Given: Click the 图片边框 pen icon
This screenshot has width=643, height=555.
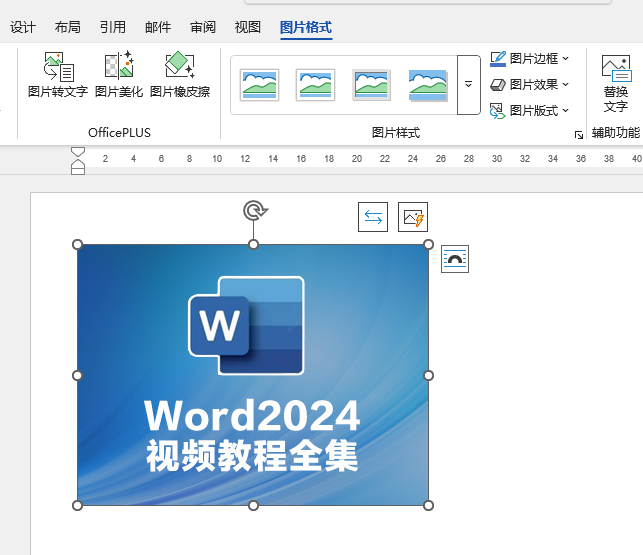Looking at the screenshot, I should 498,59.
